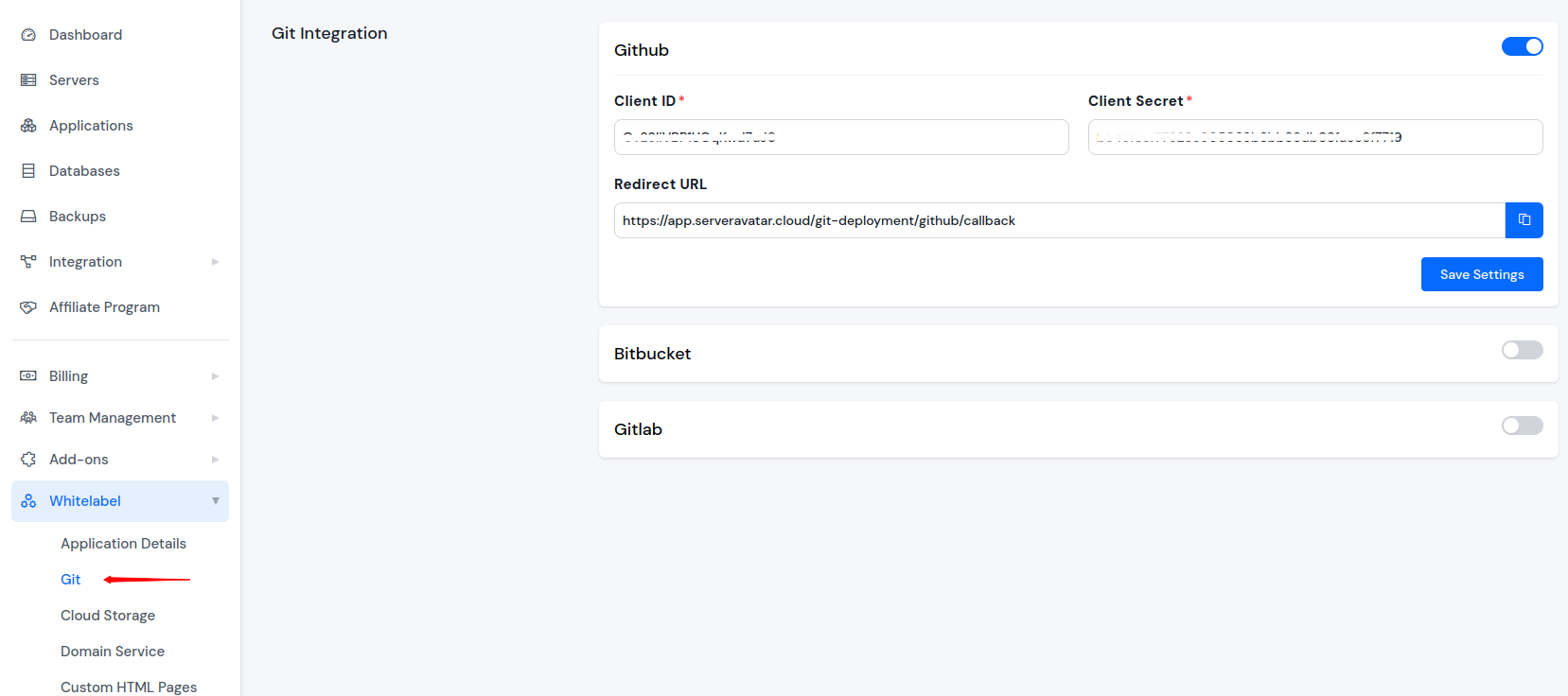This screenshot has height=696, width=1568.
Task: Open Cloud Storage under Whitelabel
Action: click(x=108, y=616)
